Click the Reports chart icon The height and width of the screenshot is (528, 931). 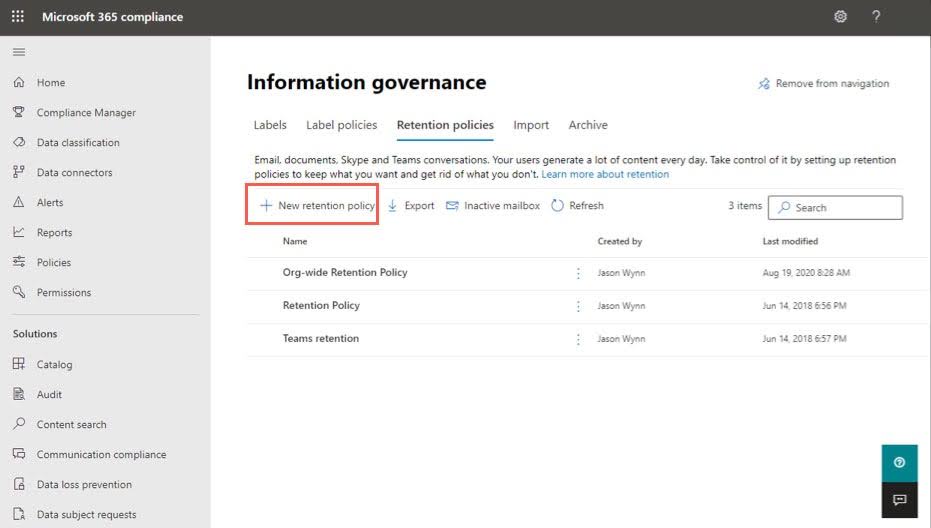[x=19, y=232]
